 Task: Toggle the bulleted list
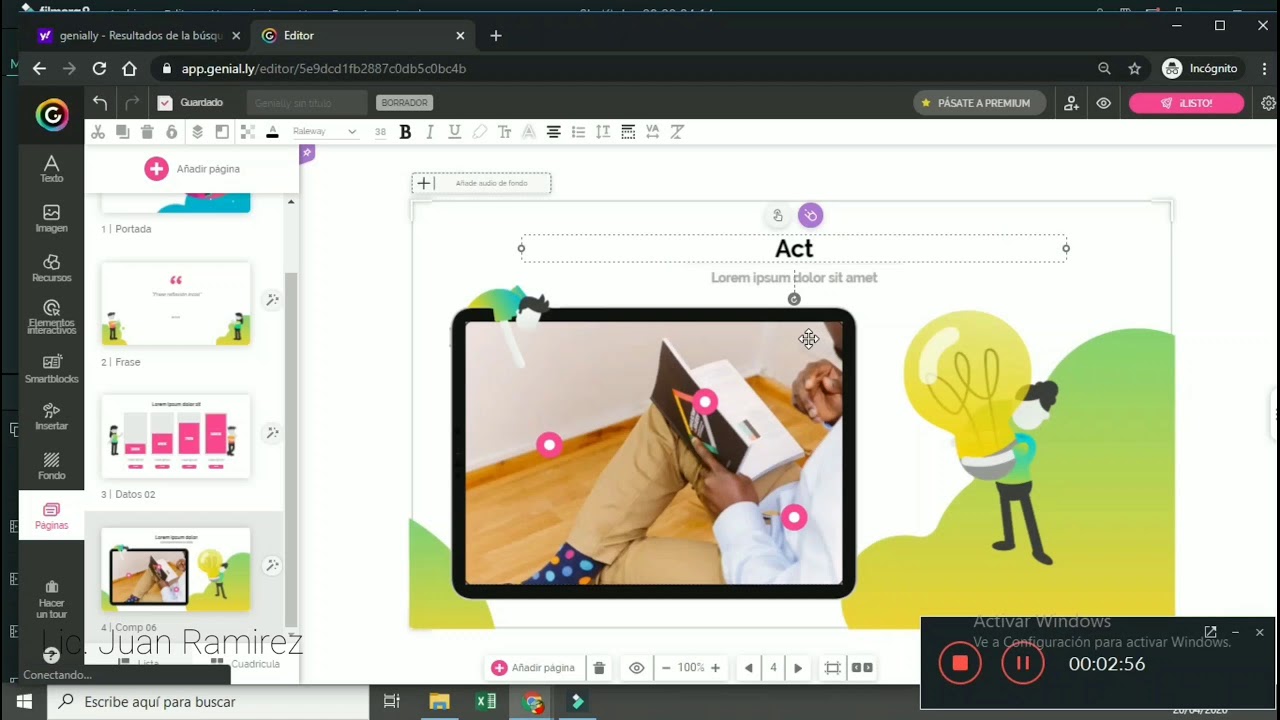(578, 132)
